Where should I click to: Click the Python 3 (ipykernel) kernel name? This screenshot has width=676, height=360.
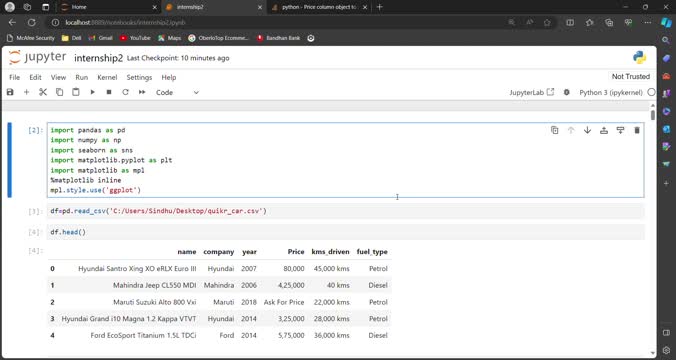[610, 92]
